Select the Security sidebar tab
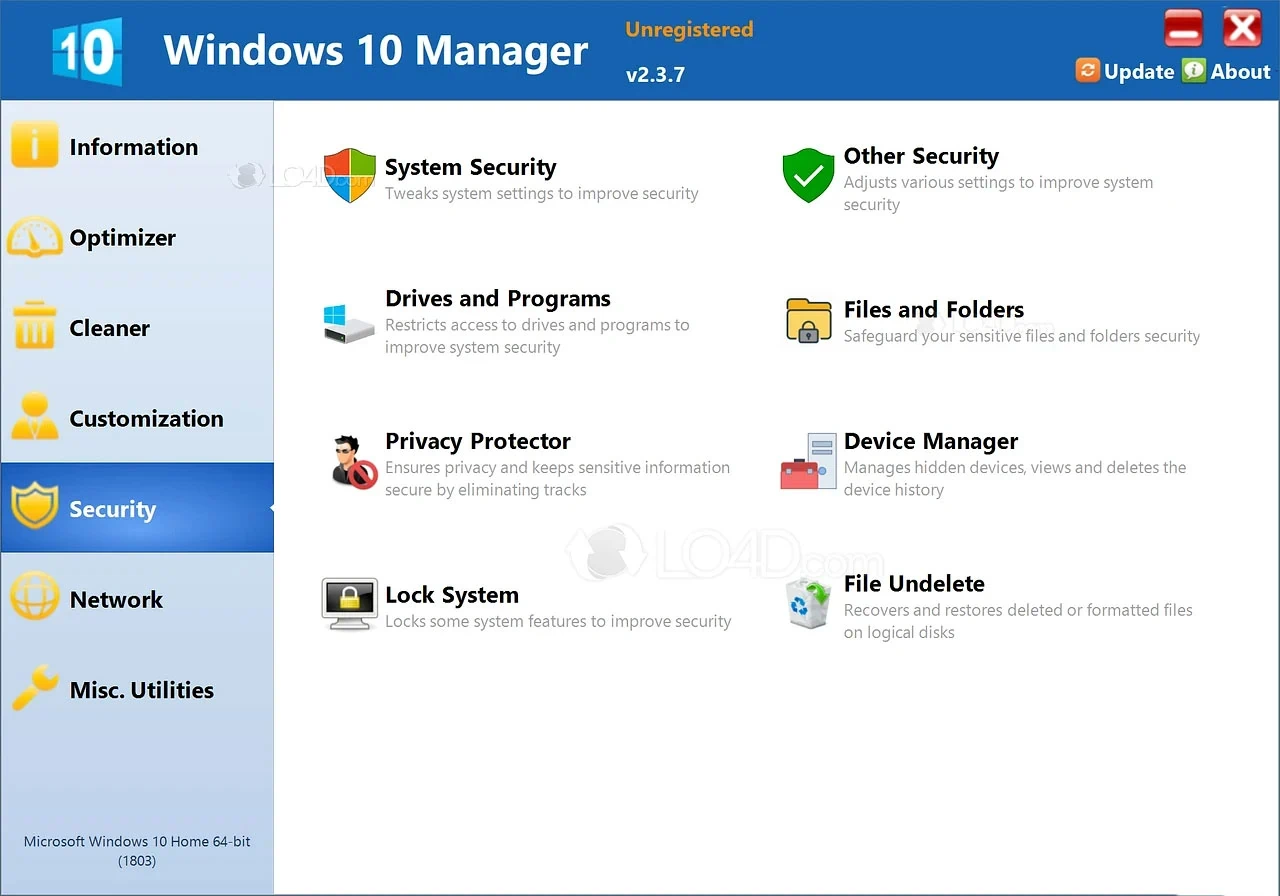The height and width of the screenshot is (896, 1280). [112, 509]
